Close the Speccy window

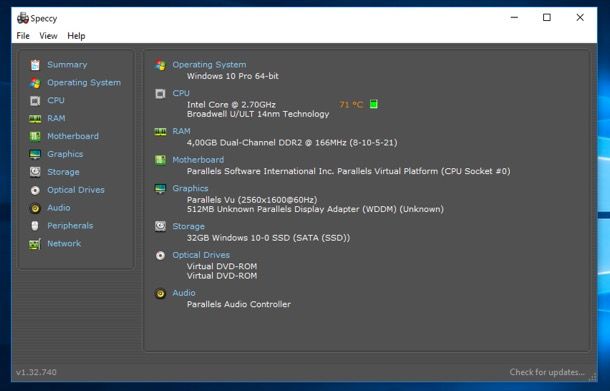click(x=580, y=18)
